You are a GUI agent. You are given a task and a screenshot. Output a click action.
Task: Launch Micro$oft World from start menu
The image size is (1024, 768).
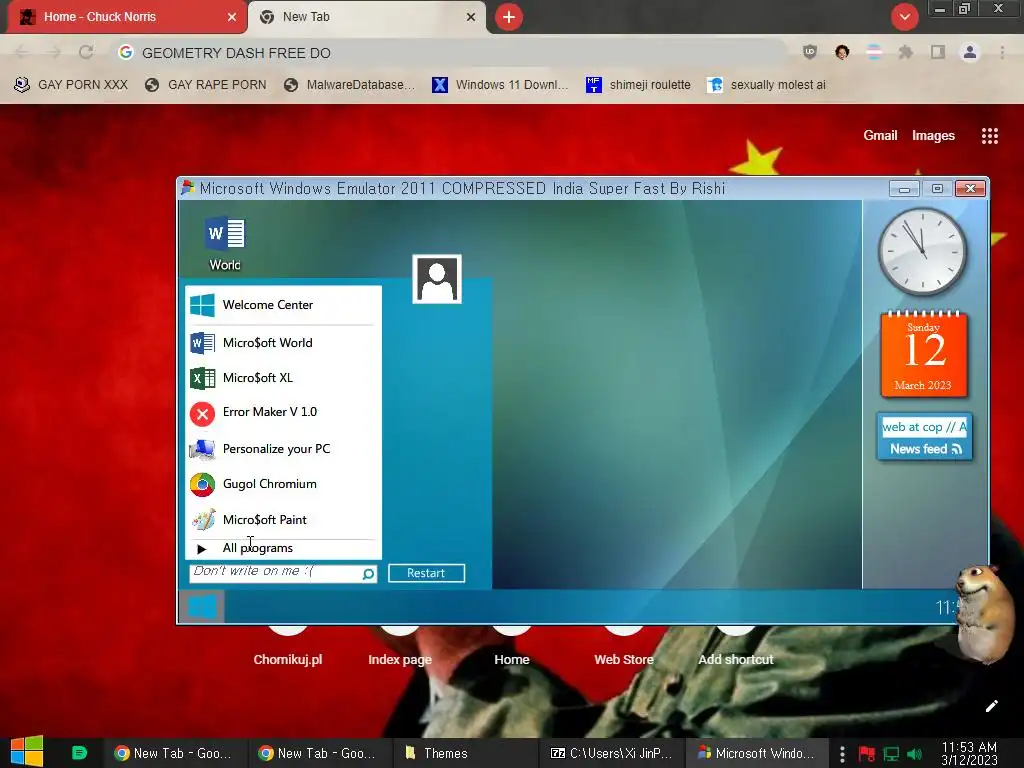click(x=283, y=343)
